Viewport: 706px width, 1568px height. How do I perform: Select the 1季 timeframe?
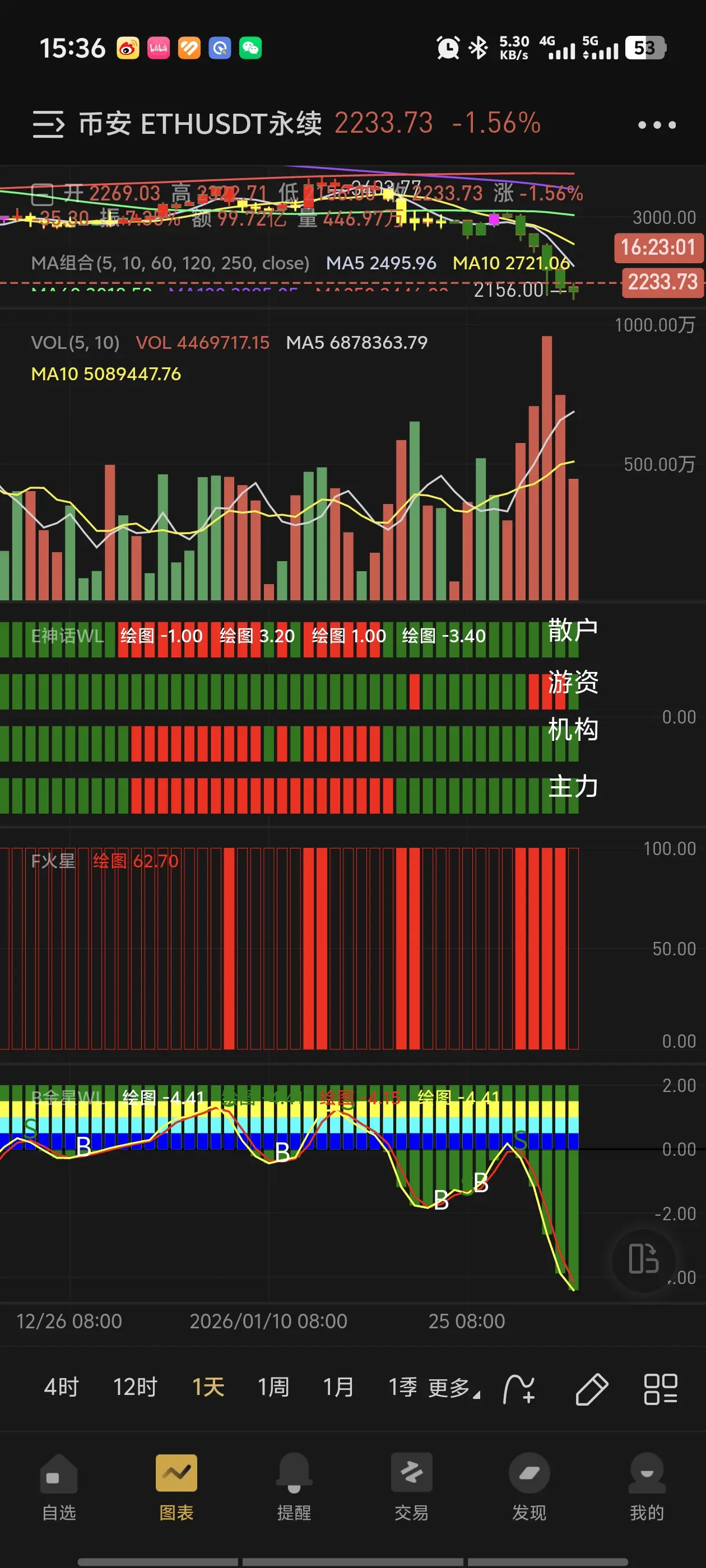click(403, 1387)
